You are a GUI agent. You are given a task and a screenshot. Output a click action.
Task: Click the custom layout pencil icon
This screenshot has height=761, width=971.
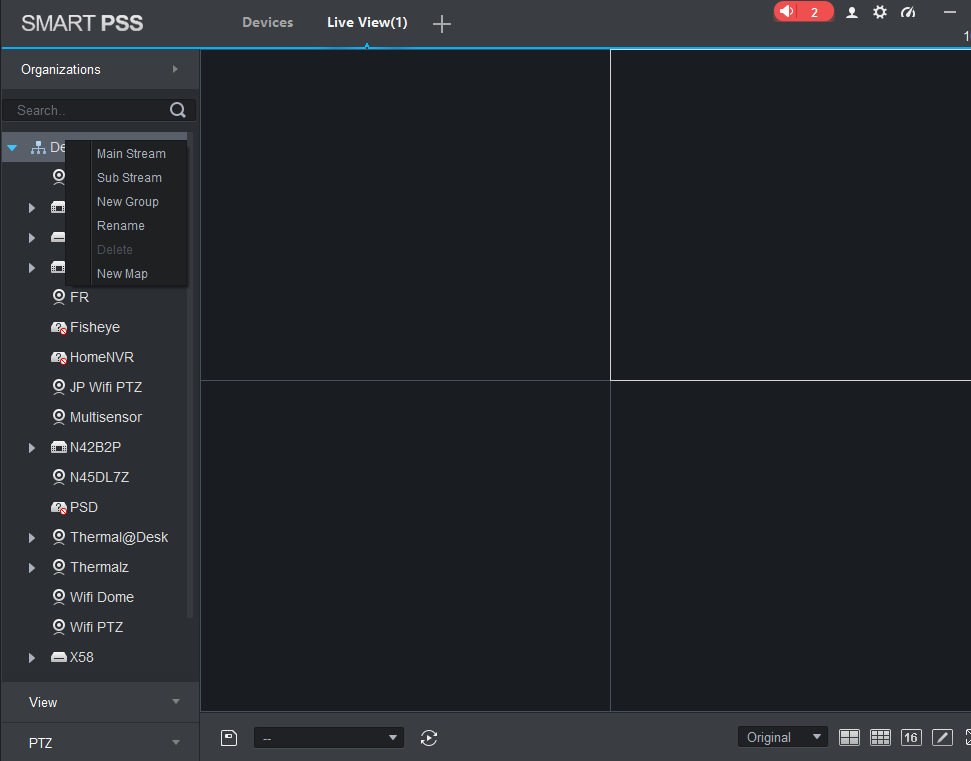tap(942, 737)
